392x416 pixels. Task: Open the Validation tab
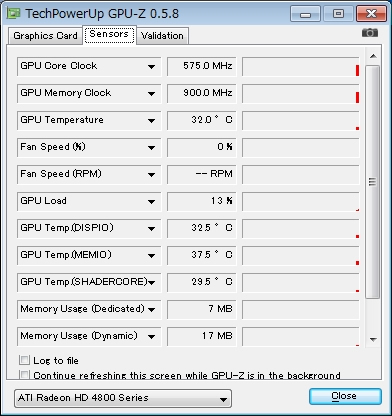pos(162,36)
